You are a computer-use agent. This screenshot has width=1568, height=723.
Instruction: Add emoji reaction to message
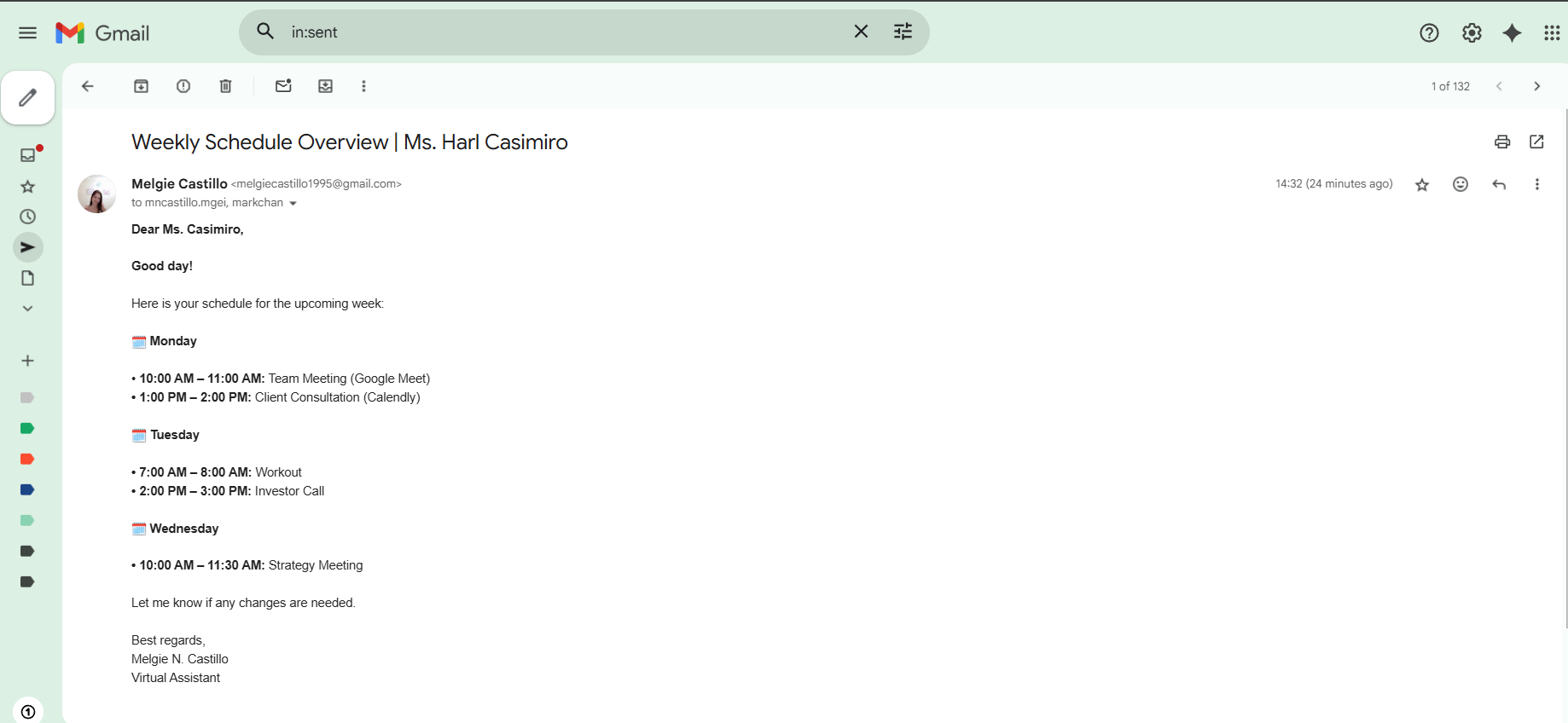click(x=1461, y=184)
